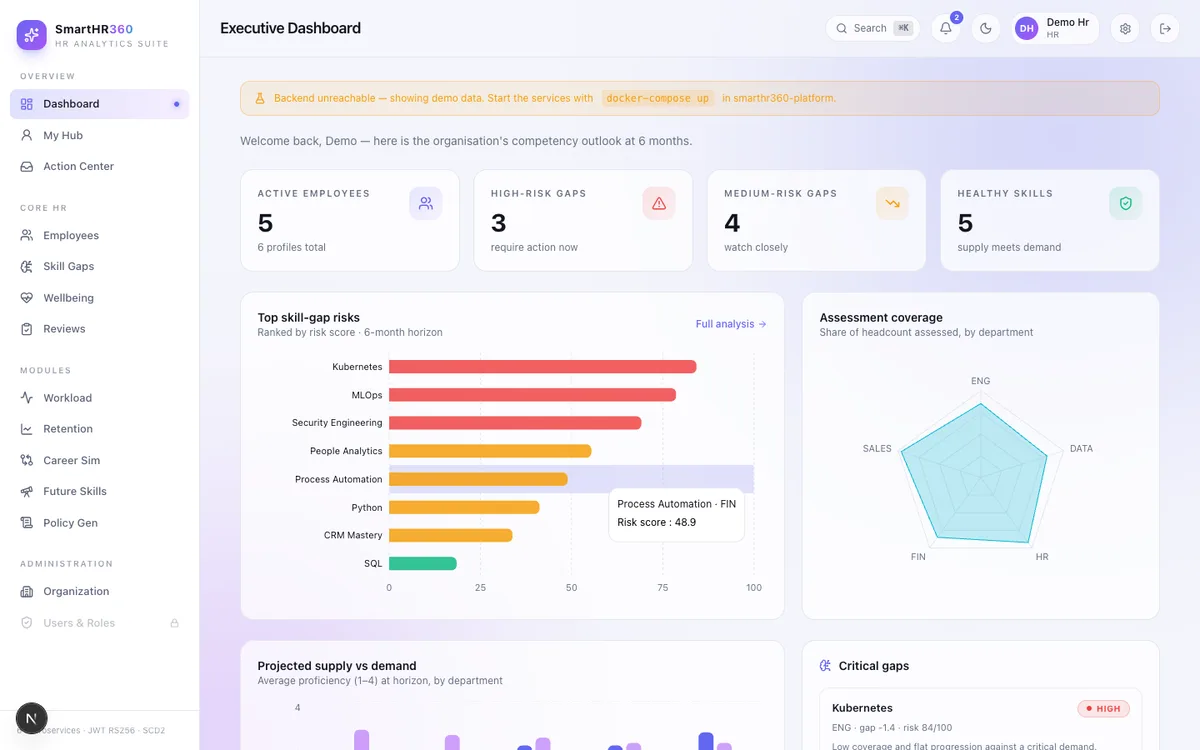The width and height of the screenshot is (1200, 750).
Task: Open Full analysis link
Action: pyautogui.click(x=731, y=324)
